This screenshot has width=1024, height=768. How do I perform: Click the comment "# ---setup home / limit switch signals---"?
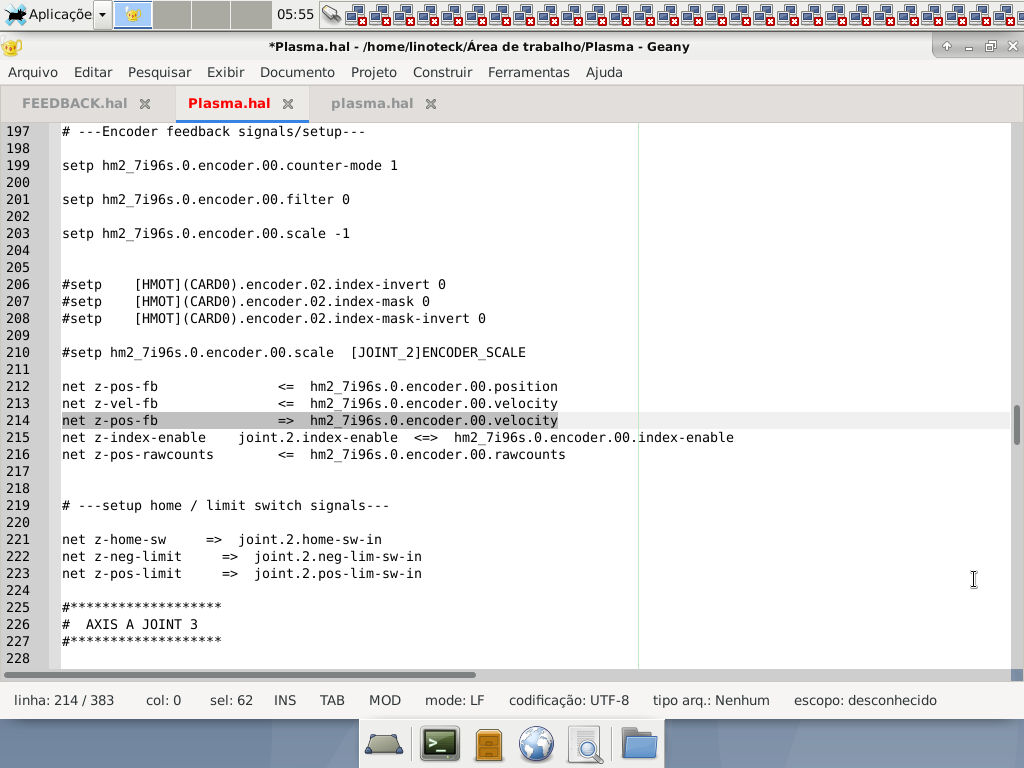[226, 505]
